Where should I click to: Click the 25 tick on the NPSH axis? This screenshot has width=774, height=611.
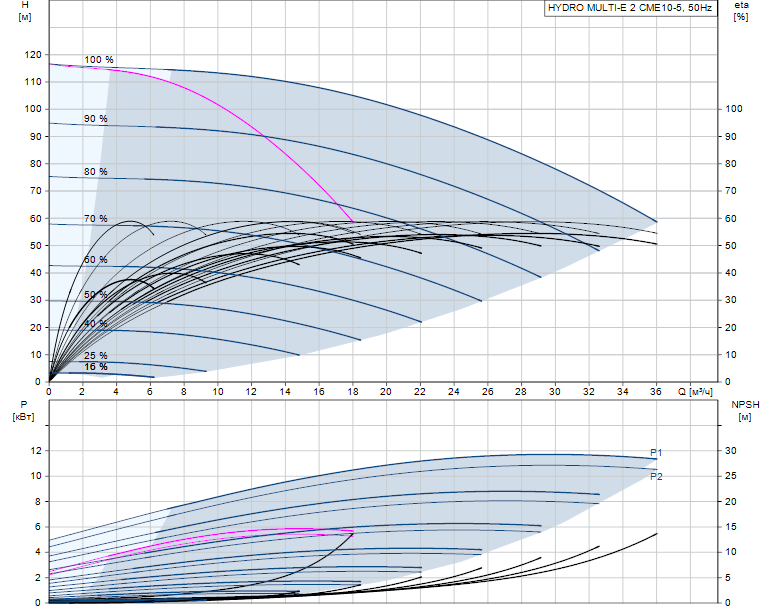(731, 476)
